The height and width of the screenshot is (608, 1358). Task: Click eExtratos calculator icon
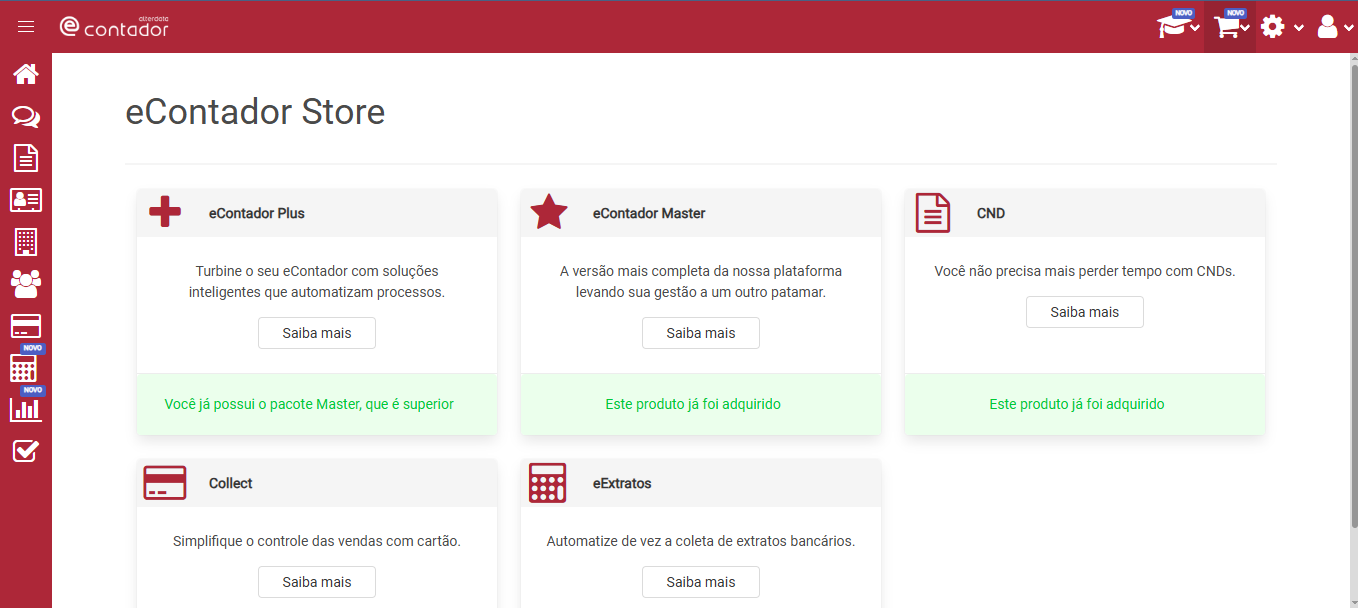[x=547, y=483]
